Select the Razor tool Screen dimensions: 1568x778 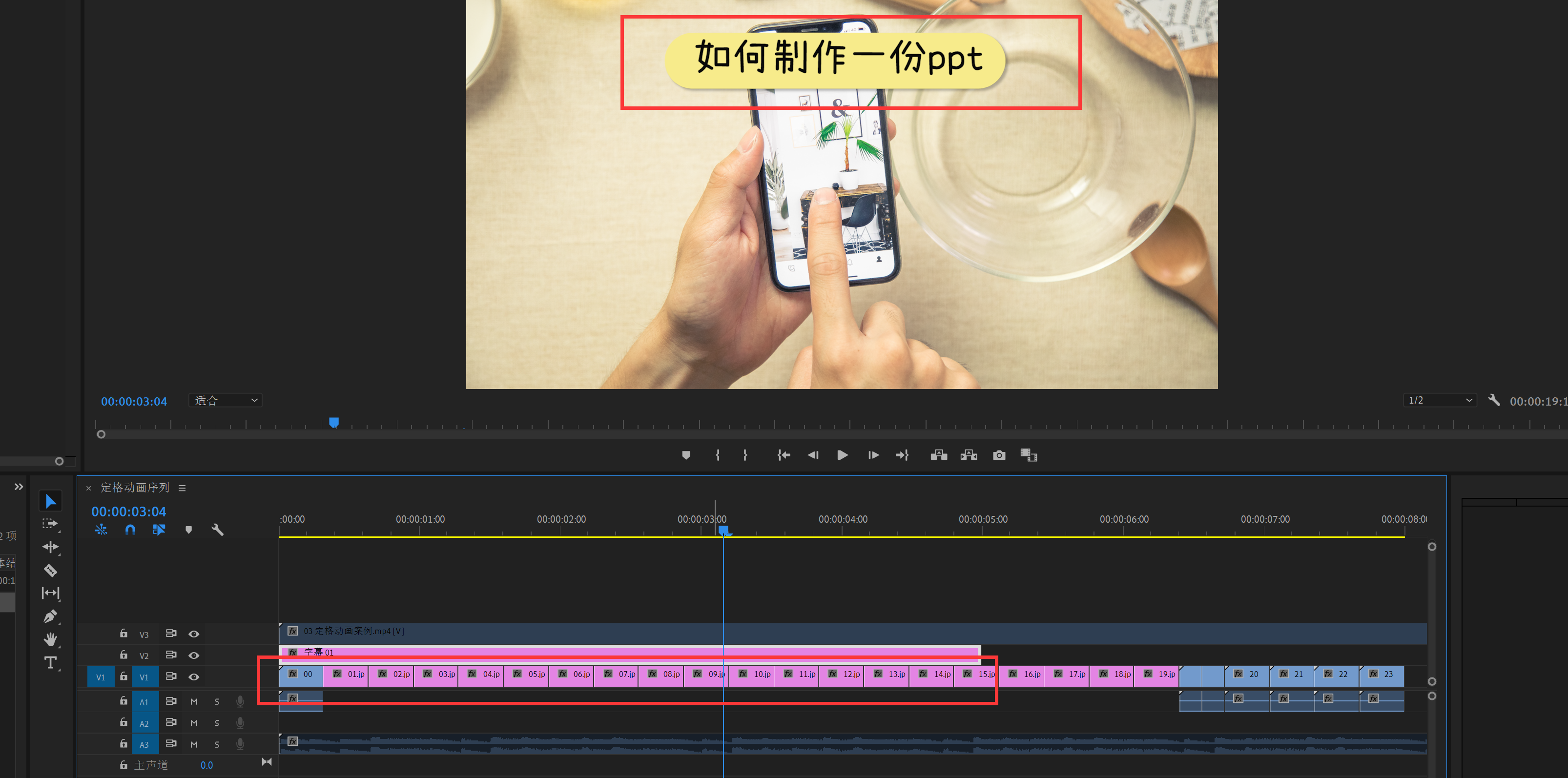pos(50,571)
